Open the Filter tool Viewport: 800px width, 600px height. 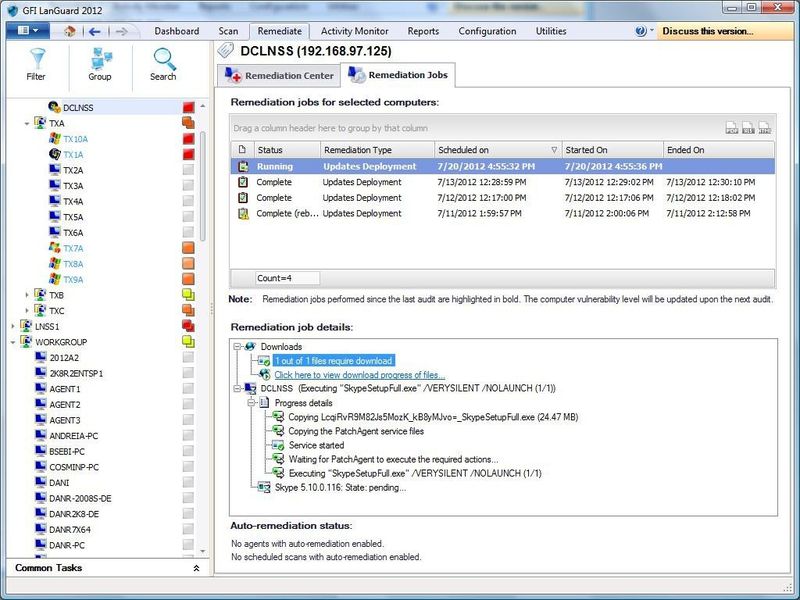[36, 65]
